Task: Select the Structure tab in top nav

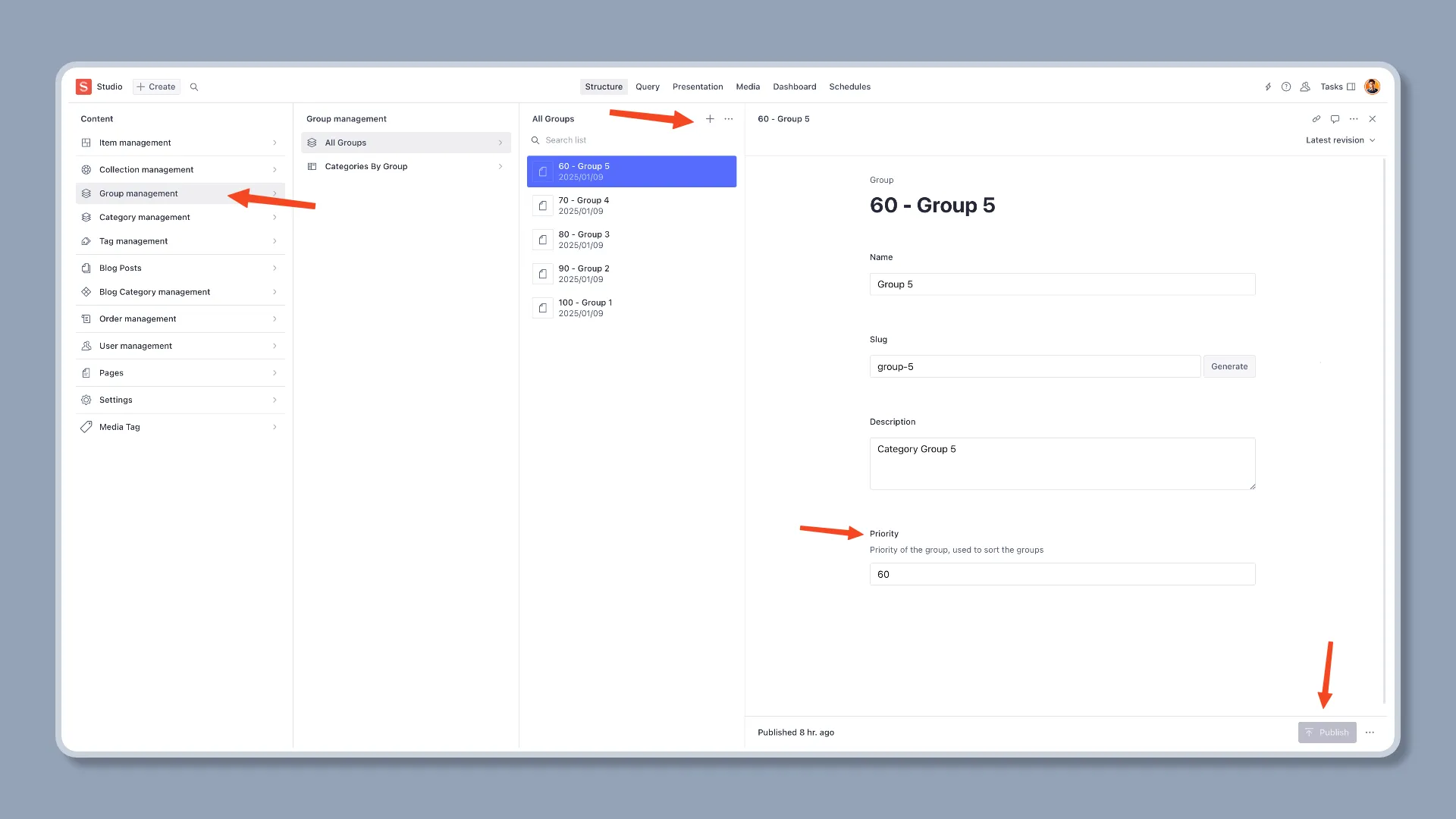Action: click(603, 86)
